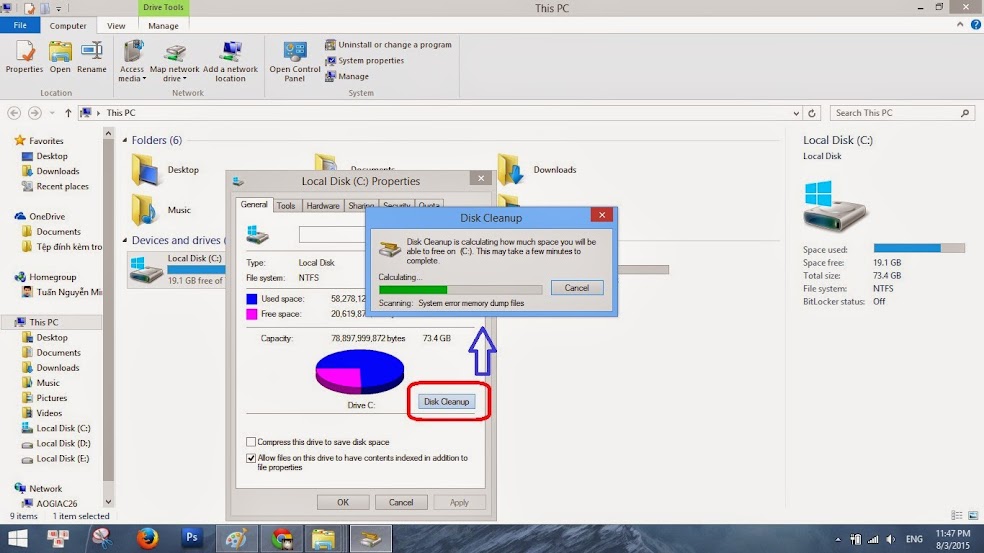Switch to the Manage ribbon tab
984x553 pixels.
click(163, 26)
